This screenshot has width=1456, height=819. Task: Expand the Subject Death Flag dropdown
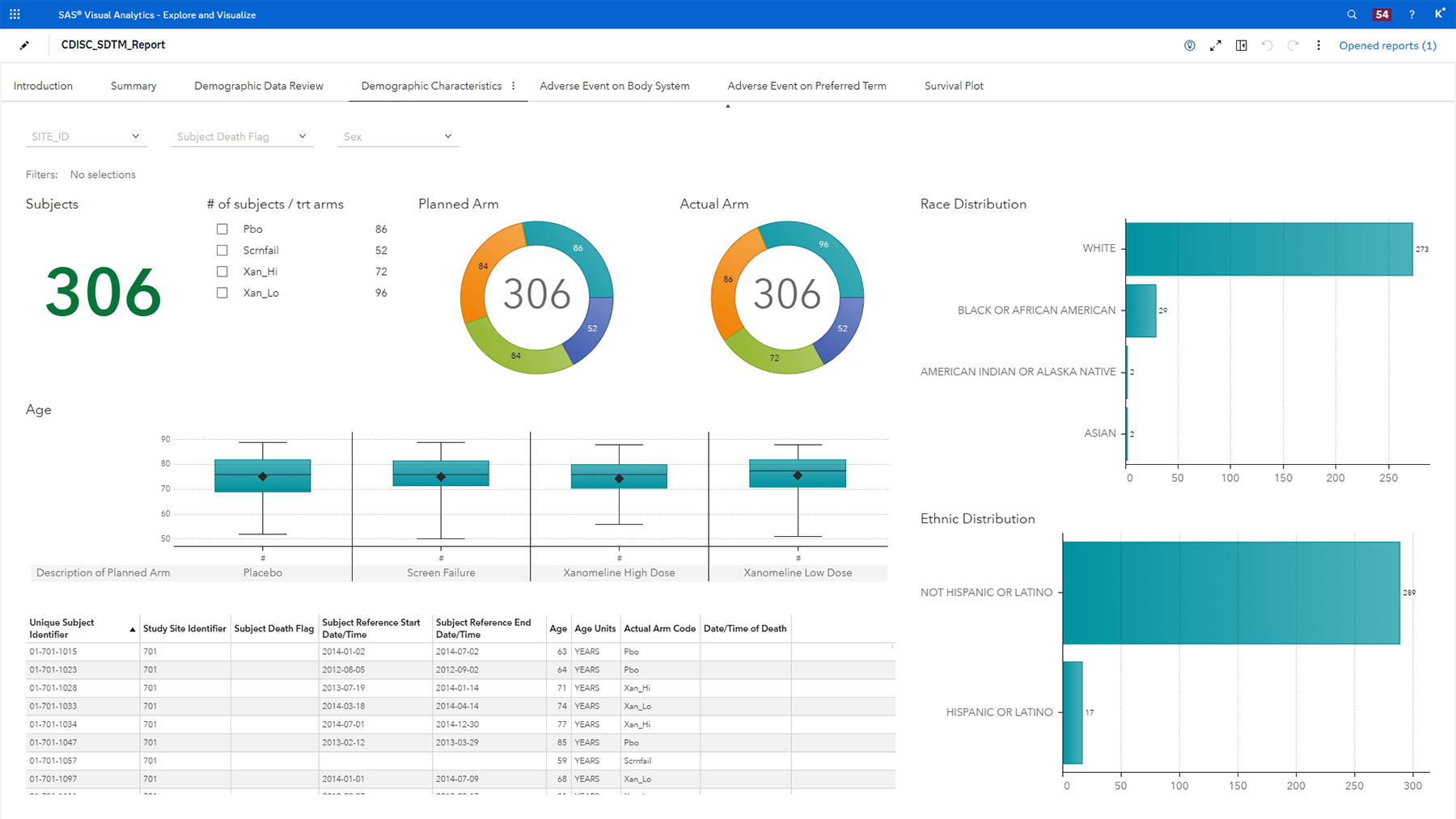301,136
